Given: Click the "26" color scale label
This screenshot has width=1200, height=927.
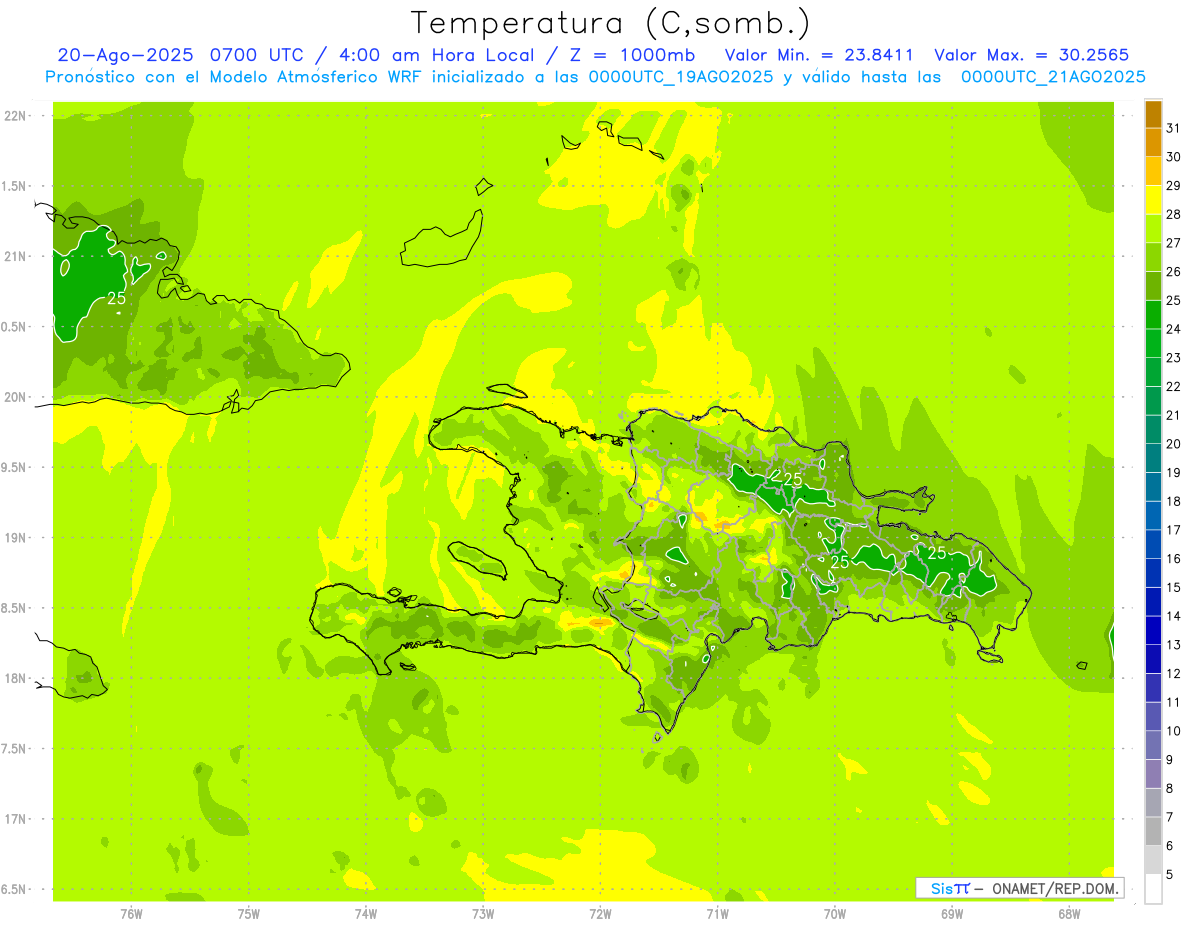Looking at the screenshot, I should 1174,272.
